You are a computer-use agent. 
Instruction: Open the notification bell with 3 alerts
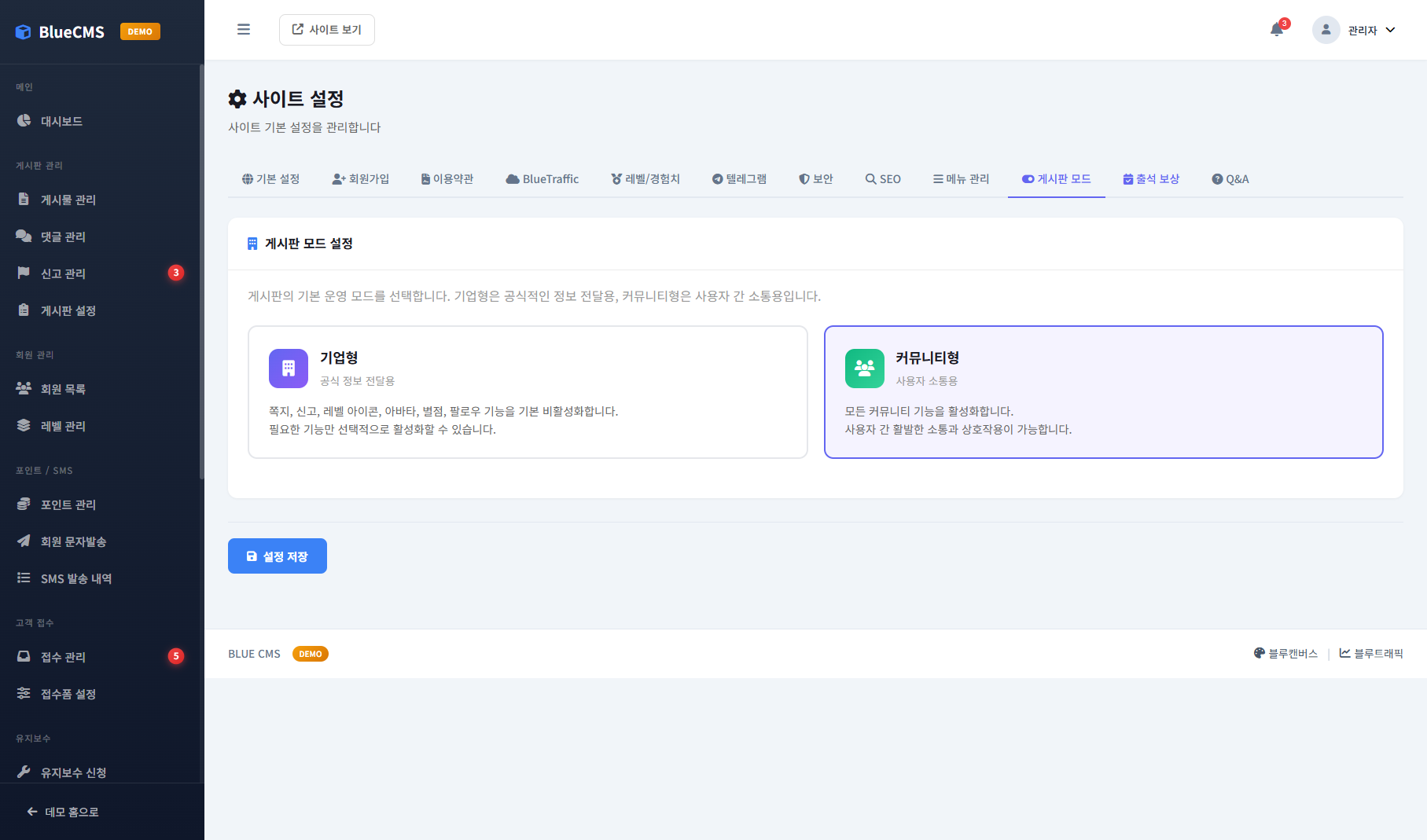pos(1275,29)
